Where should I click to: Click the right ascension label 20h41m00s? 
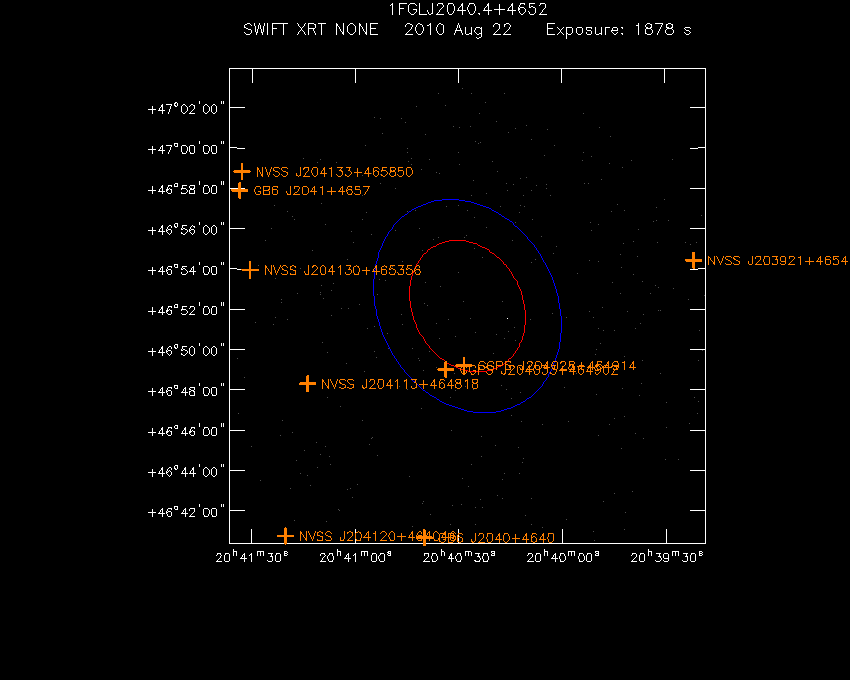click(x=356, y=557)
